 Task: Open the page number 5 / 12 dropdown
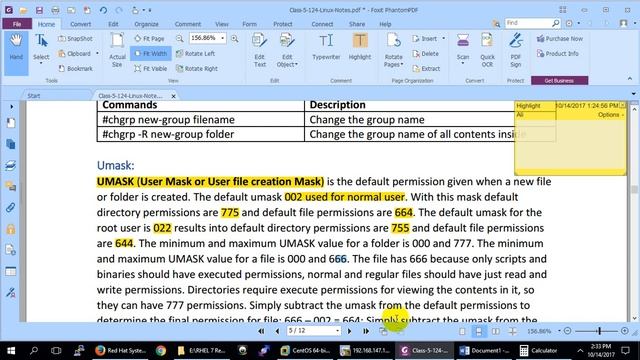[338, 331]
